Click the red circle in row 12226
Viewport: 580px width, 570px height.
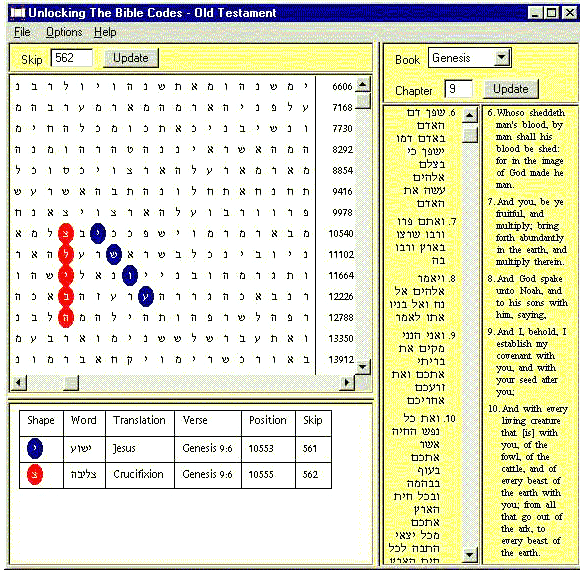coord(66,297)
